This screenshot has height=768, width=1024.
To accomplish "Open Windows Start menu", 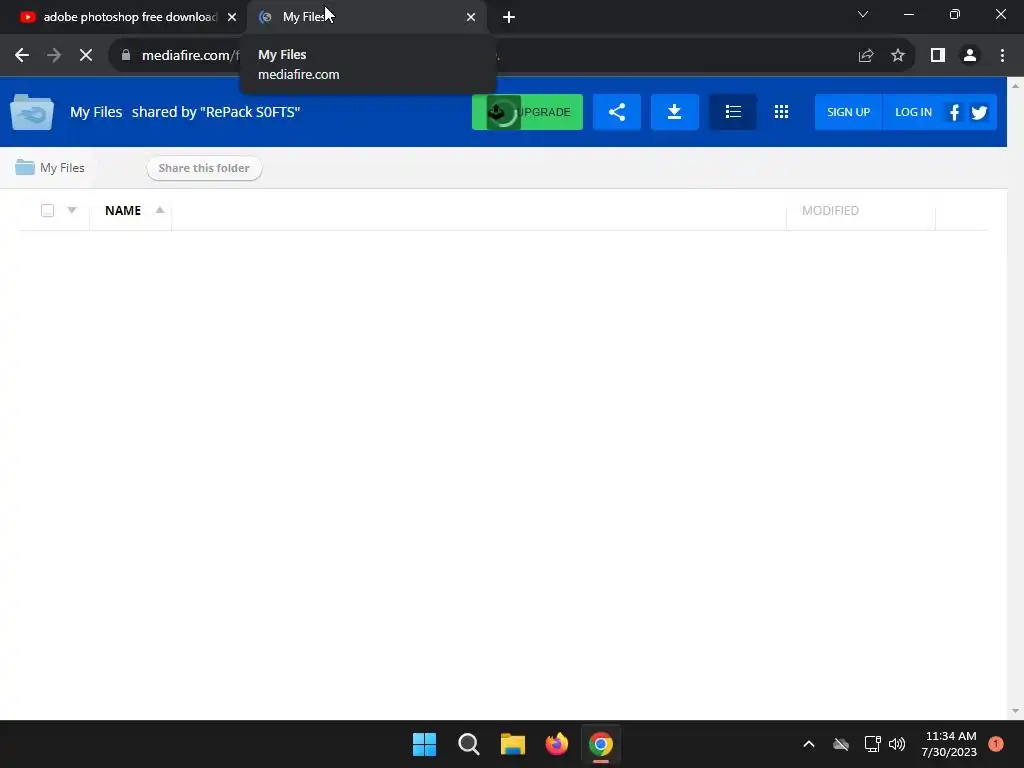I will click(x=424, y=744).
